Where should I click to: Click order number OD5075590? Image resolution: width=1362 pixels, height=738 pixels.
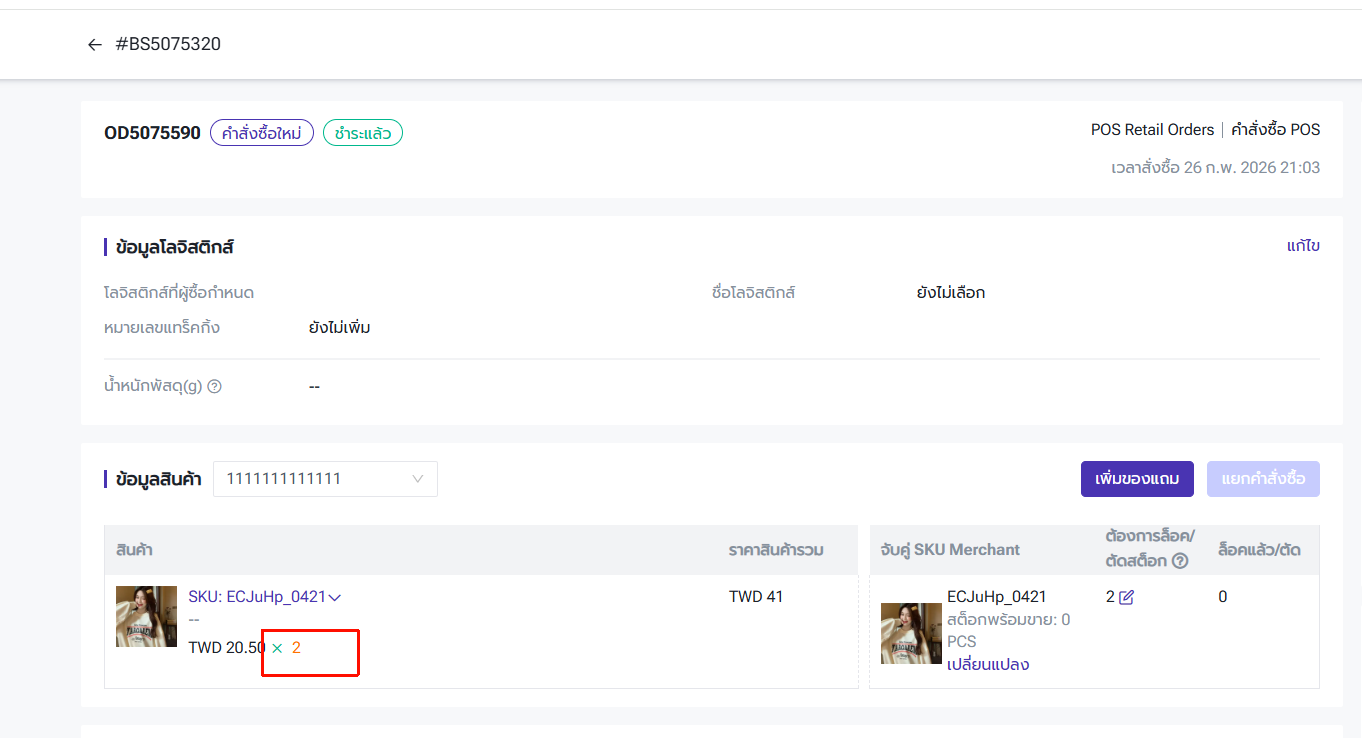tap(152, 133)
